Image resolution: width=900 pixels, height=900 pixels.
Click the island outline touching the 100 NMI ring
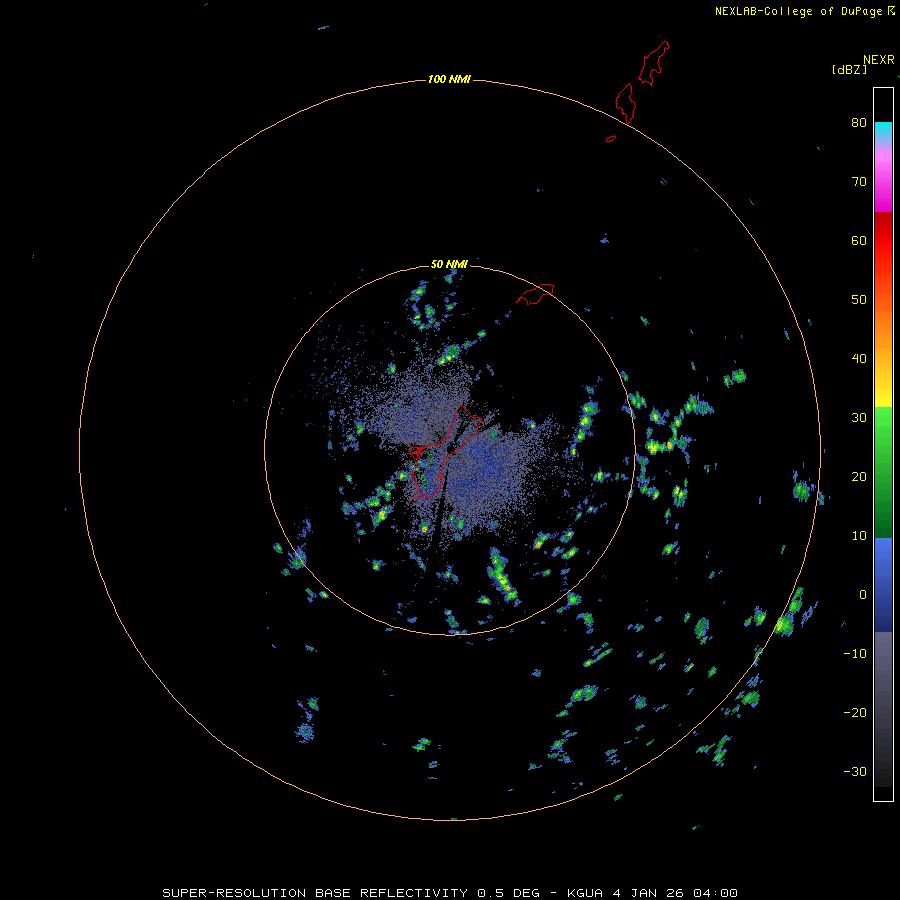coord(625,103)
